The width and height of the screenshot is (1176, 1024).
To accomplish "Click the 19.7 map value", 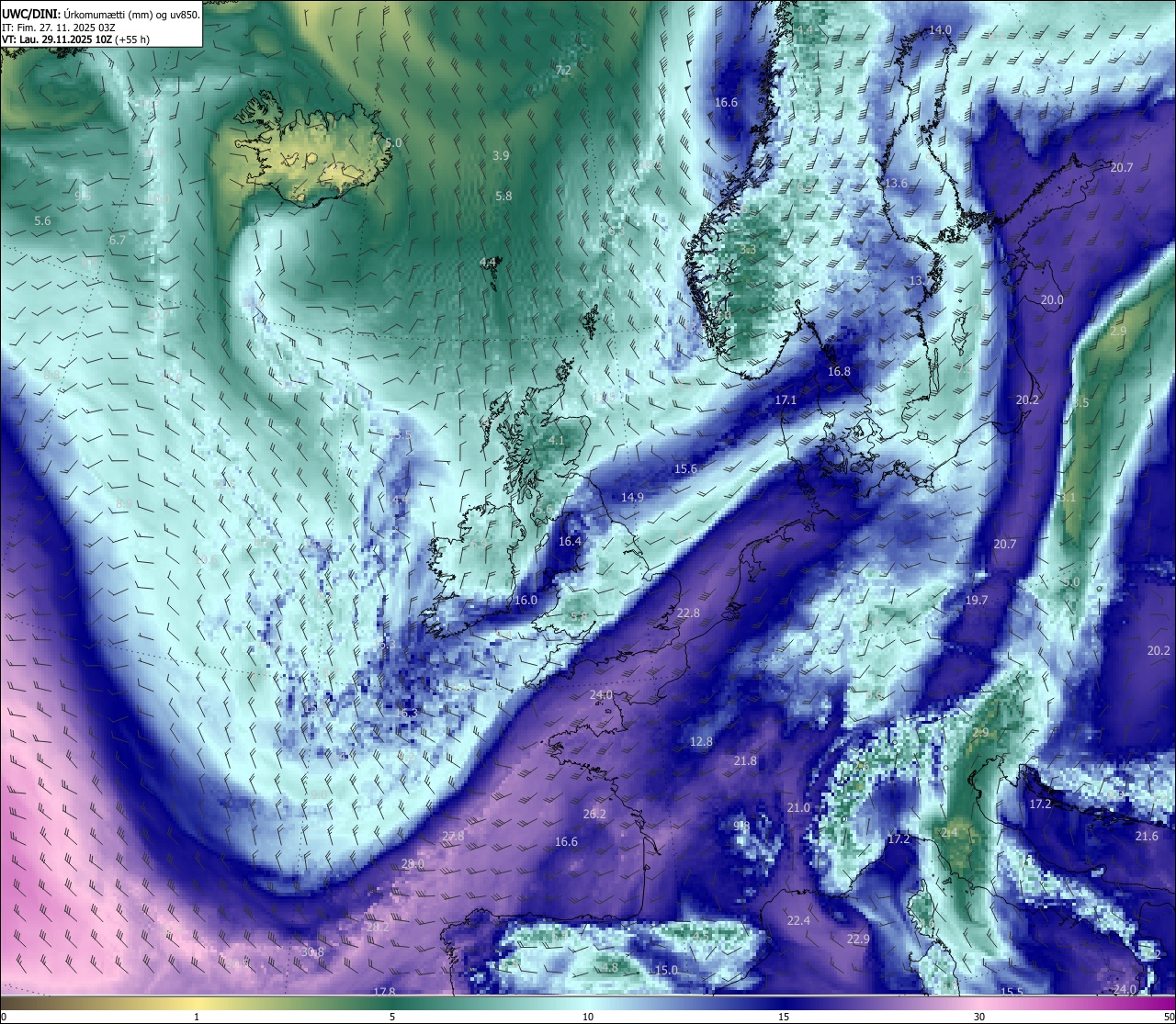I will pyautogui.click(x=977, y=601).
